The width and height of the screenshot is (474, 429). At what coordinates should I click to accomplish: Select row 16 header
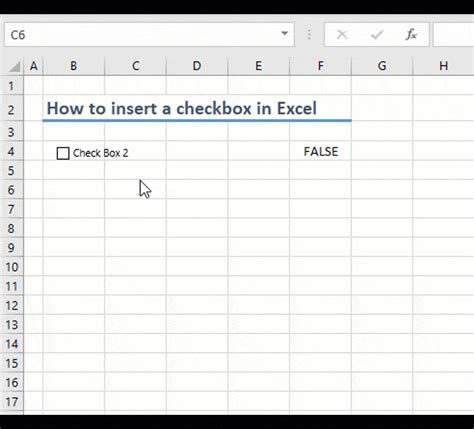[12, 382]
